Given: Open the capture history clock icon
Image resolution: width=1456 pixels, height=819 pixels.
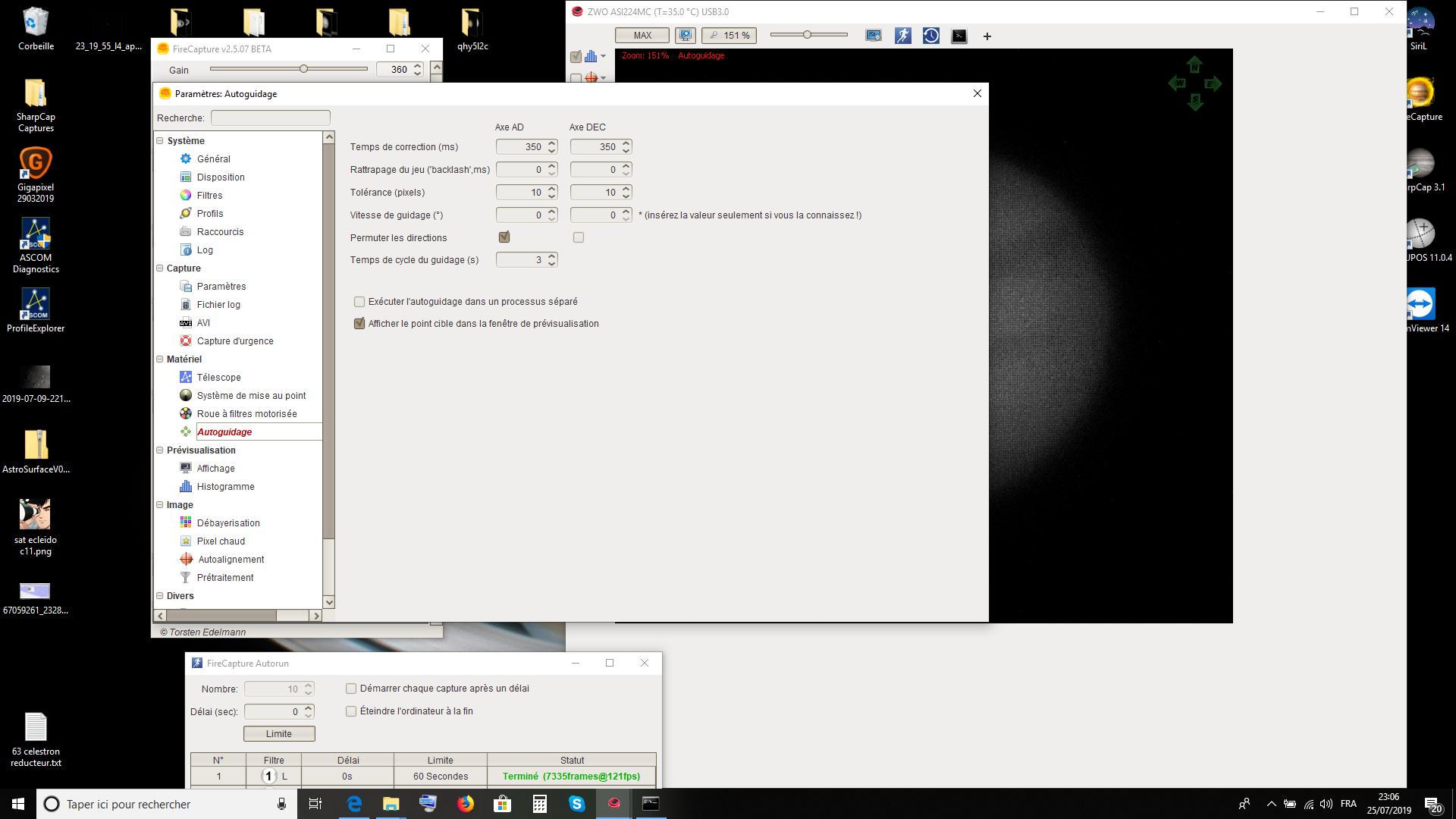Looking at the screenshot, I should [x=931, y=36].
